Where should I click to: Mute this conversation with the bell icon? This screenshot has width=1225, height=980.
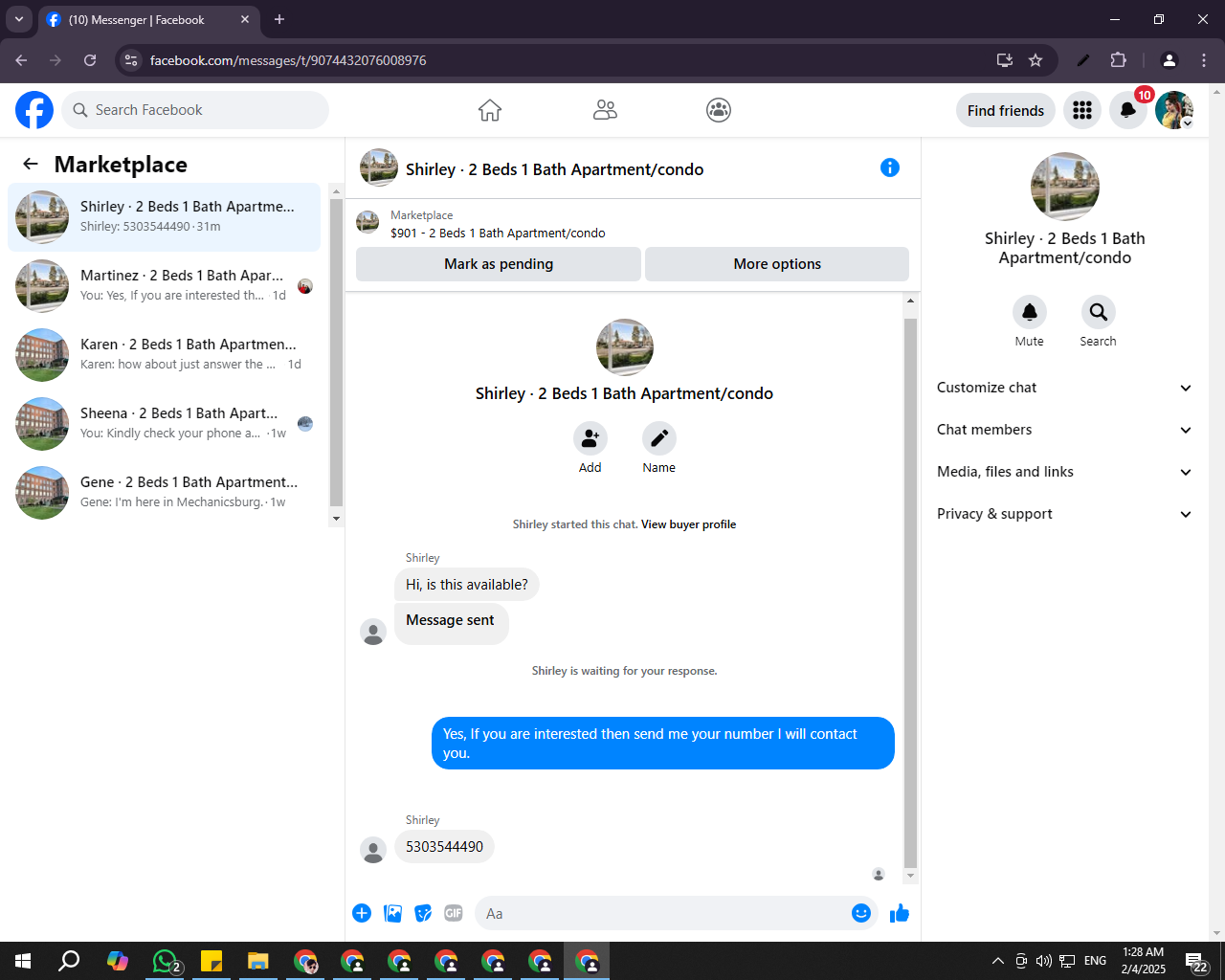[x=1030, y=312]
